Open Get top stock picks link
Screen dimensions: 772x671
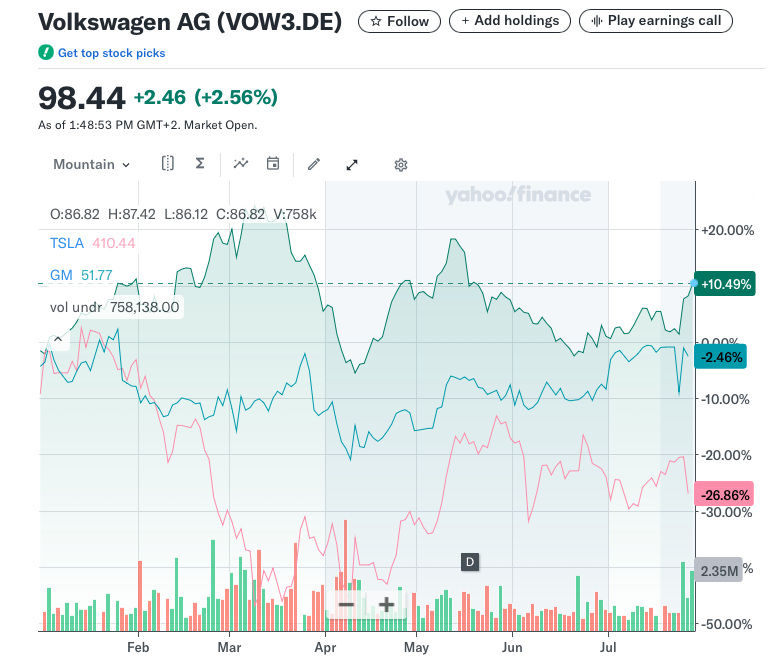pyautogui.click(x=111, y=52)
